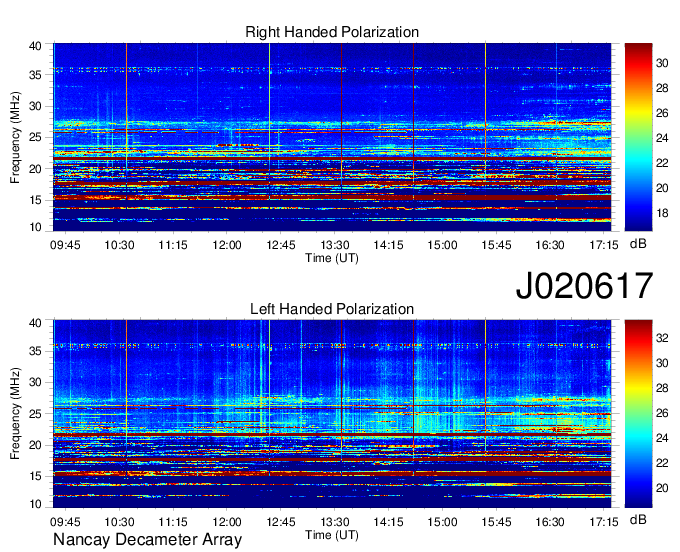Viewport: 680px width, 552px height.
Task: Click the 10:30 time tick on right-handed plot
Action: [x=119, y=245]
